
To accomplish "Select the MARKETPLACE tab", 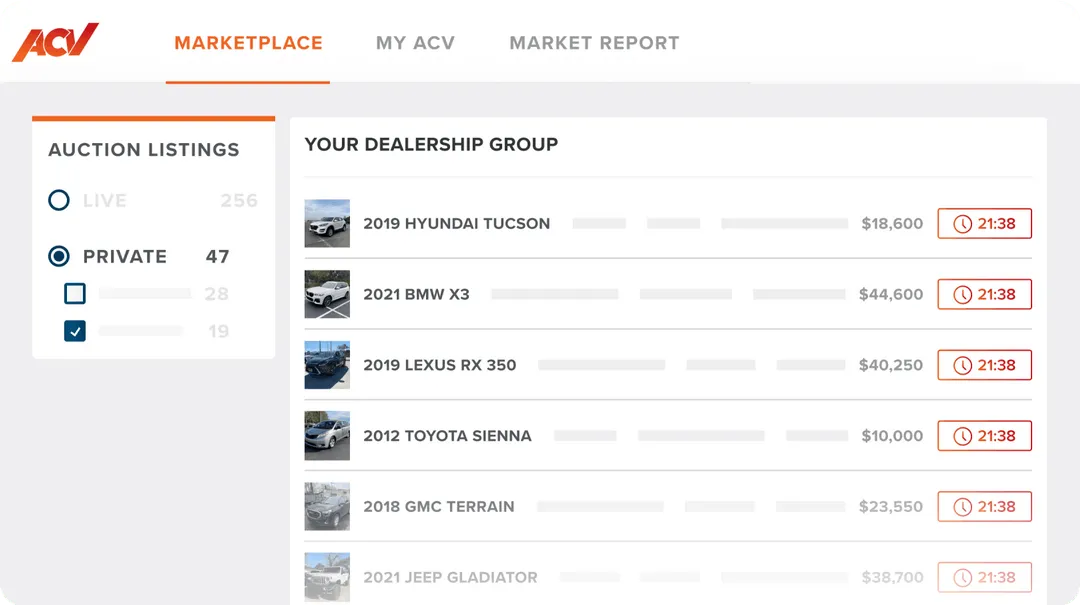I will [x=248, y=42].
